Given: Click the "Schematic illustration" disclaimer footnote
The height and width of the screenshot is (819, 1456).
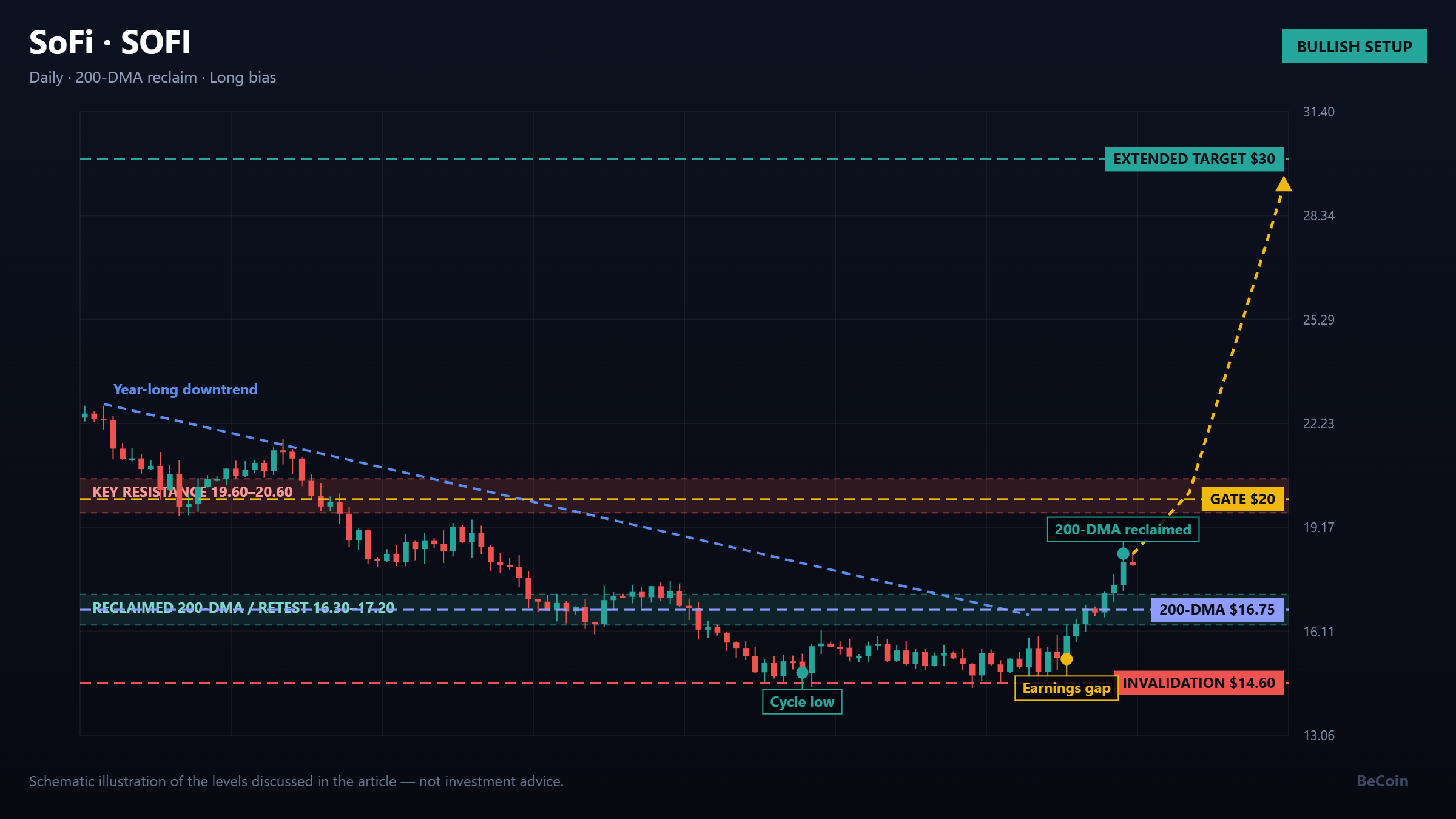Looking at the screenshot, I should pos(296,781).
